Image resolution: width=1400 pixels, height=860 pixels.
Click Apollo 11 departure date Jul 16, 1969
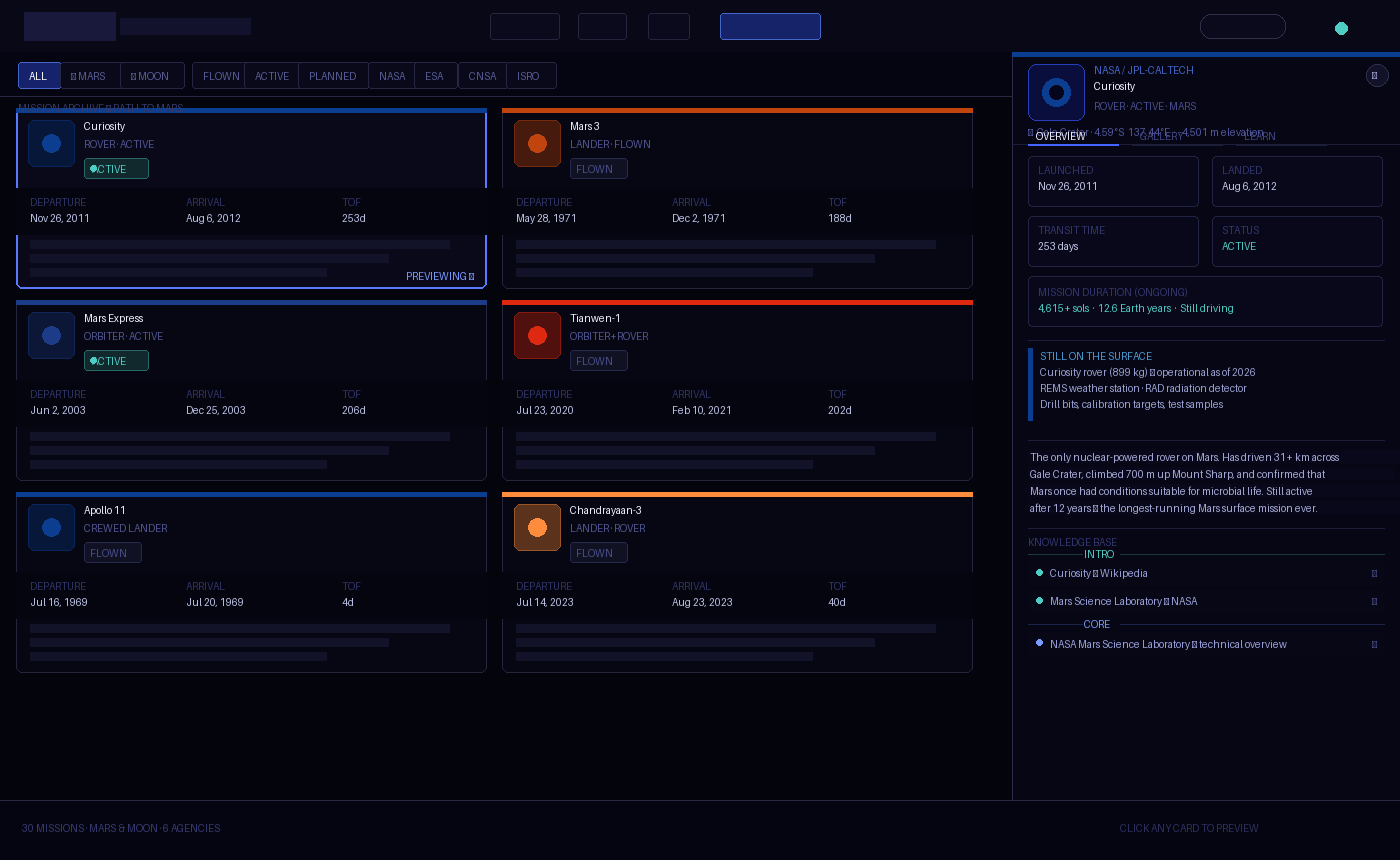pyautogui.click(x=59, y=602)
